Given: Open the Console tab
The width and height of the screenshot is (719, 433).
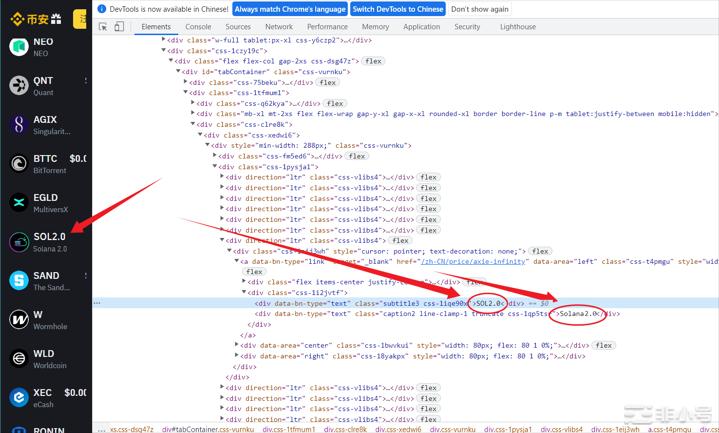Looking at the screenshot, I should [198, 27].
